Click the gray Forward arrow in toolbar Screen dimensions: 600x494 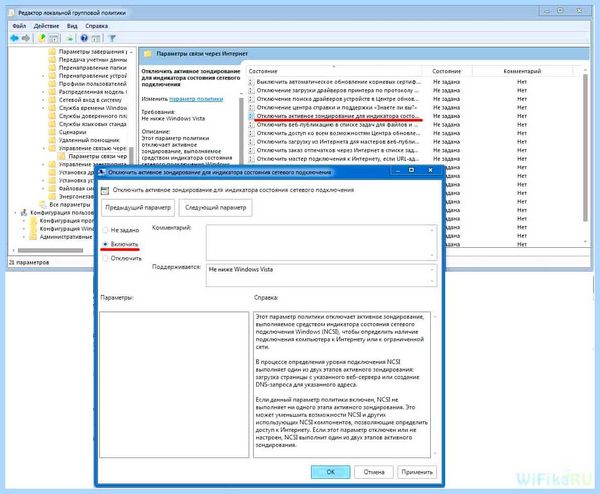click(x=26, y=38)
